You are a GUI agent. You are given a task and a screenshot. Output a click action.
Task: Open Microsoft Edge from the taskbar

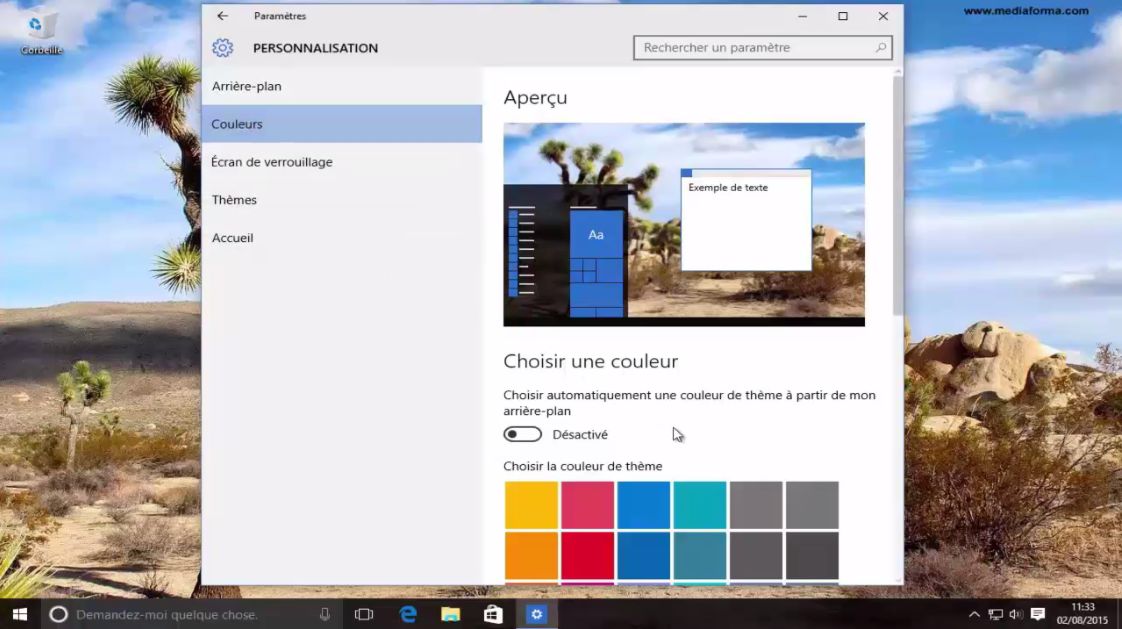click(x=407, y=614)
